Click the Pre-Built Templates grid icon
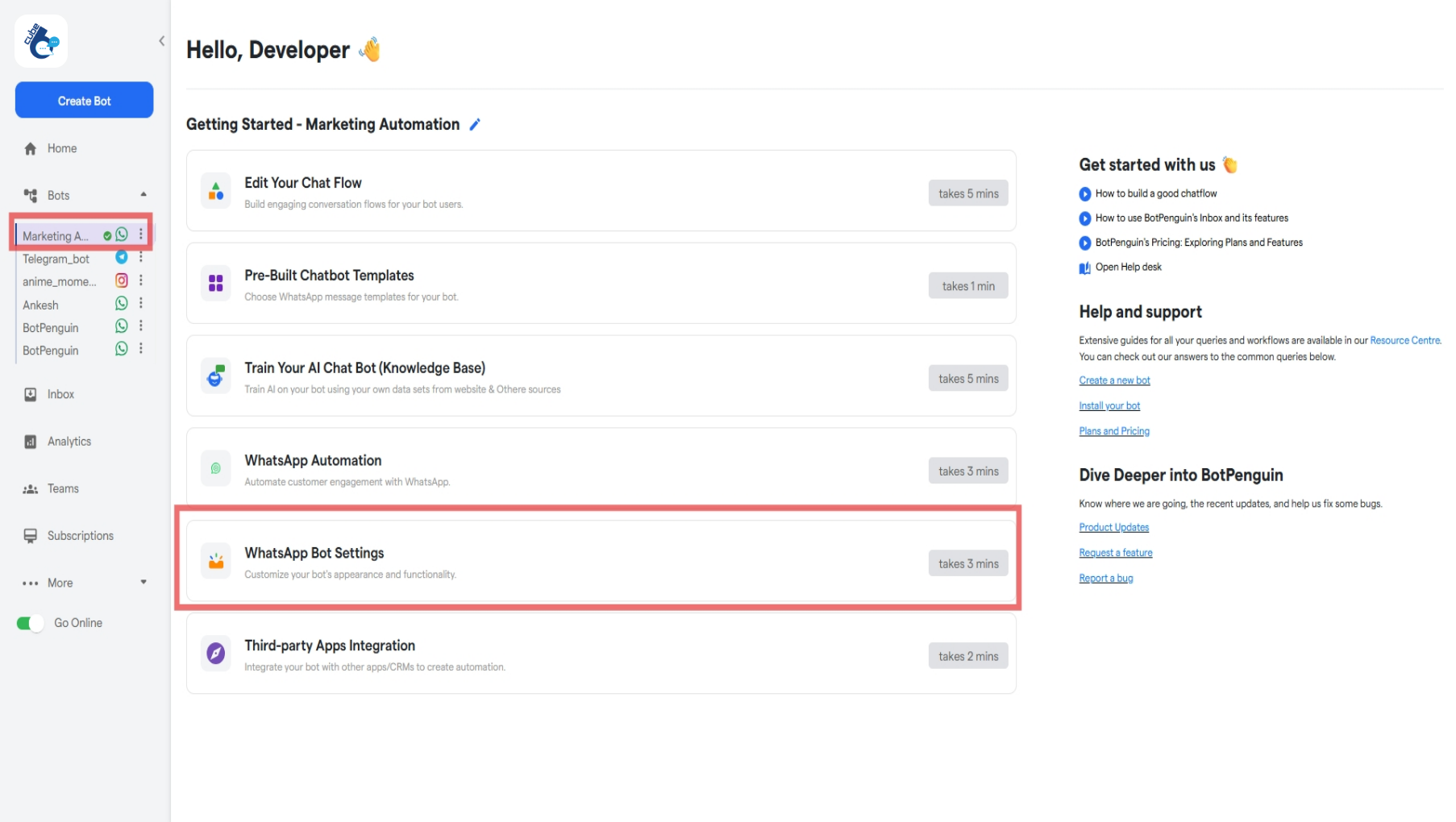The height and width of the screenshot is (822, 1456). [216, 284]
